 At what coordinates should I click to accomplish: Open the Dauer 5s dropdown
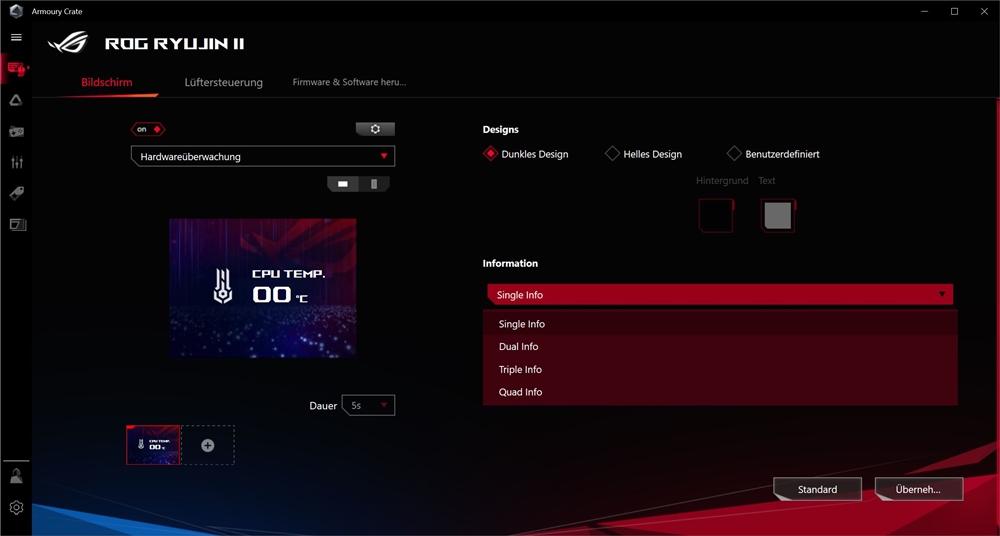369,405
